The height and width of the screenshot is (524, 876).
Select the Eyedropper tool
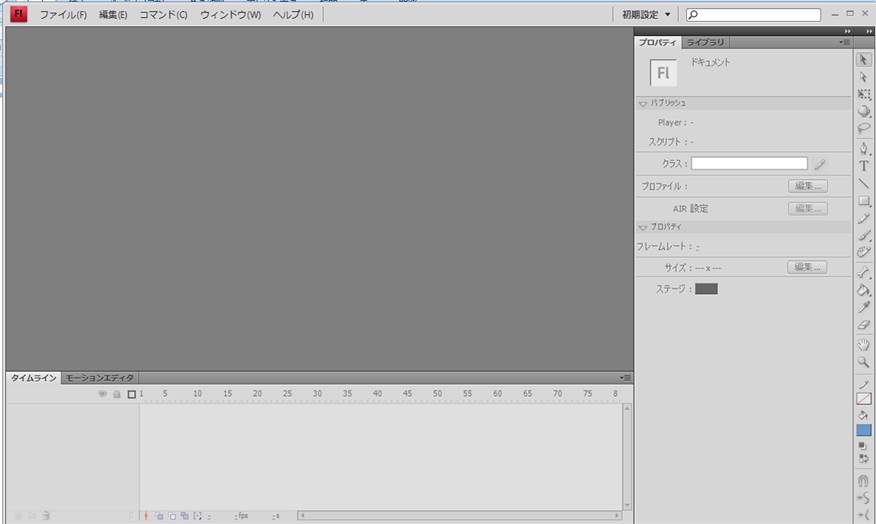point(864,307)
